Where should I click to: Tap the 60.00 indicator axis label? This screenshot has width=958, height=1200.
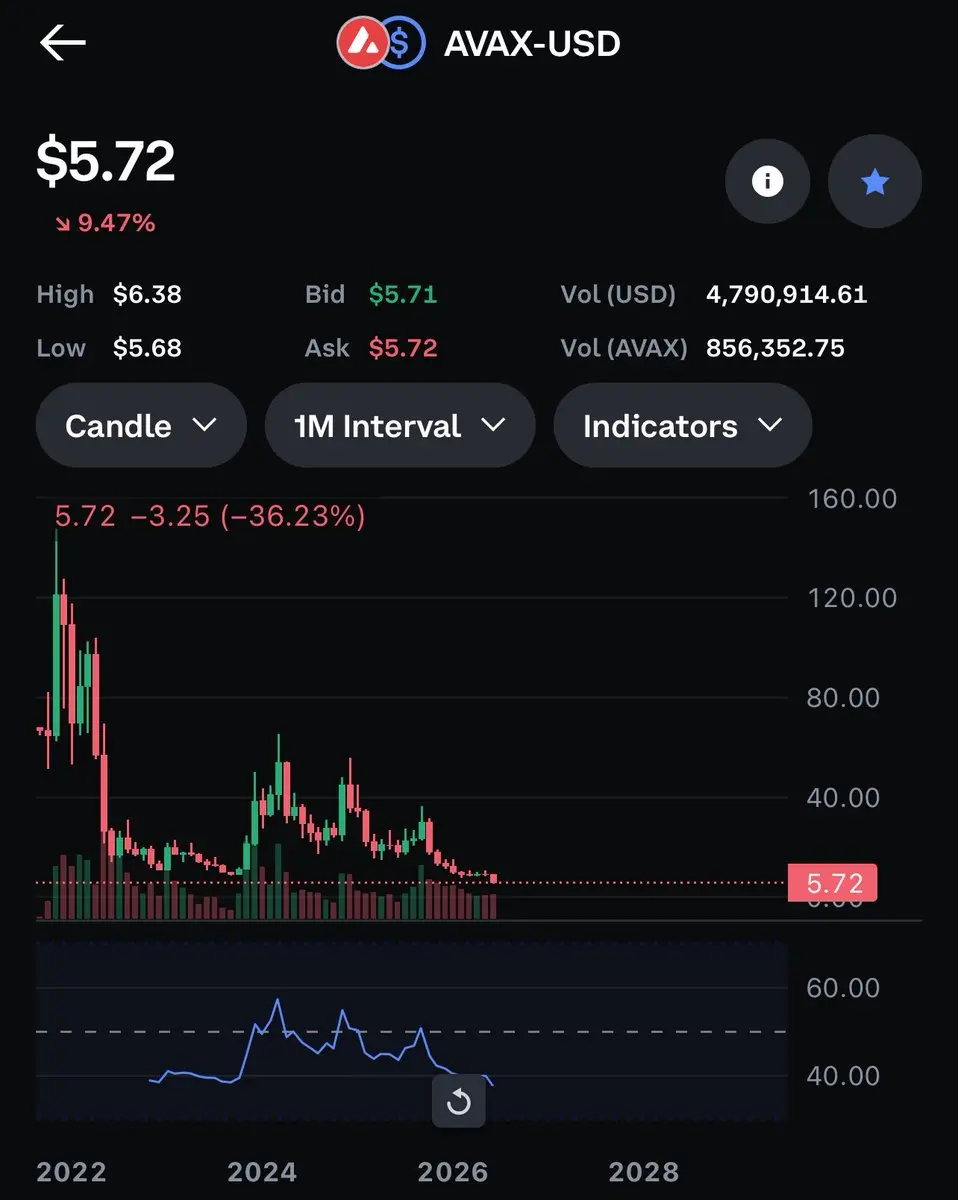click(843, 988)
